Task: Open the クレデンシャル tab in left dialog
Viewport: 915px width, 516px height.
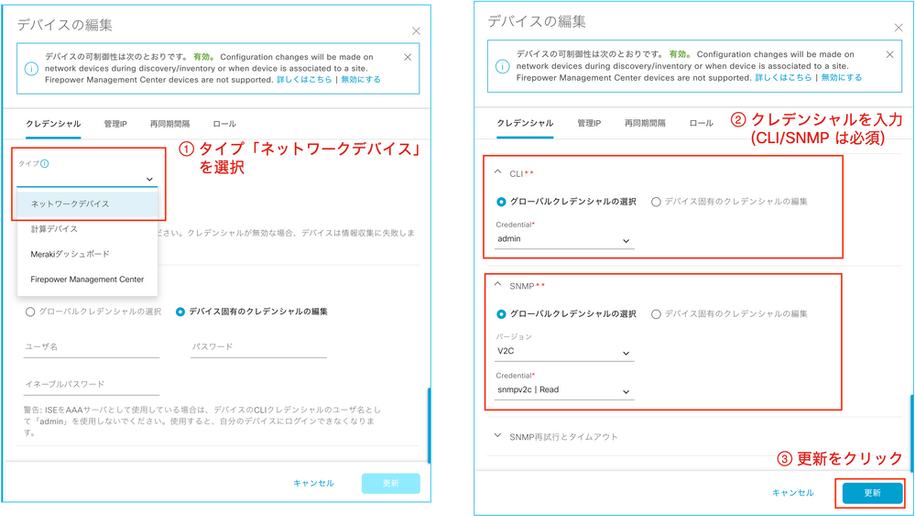Action: [x=53, y=124]
